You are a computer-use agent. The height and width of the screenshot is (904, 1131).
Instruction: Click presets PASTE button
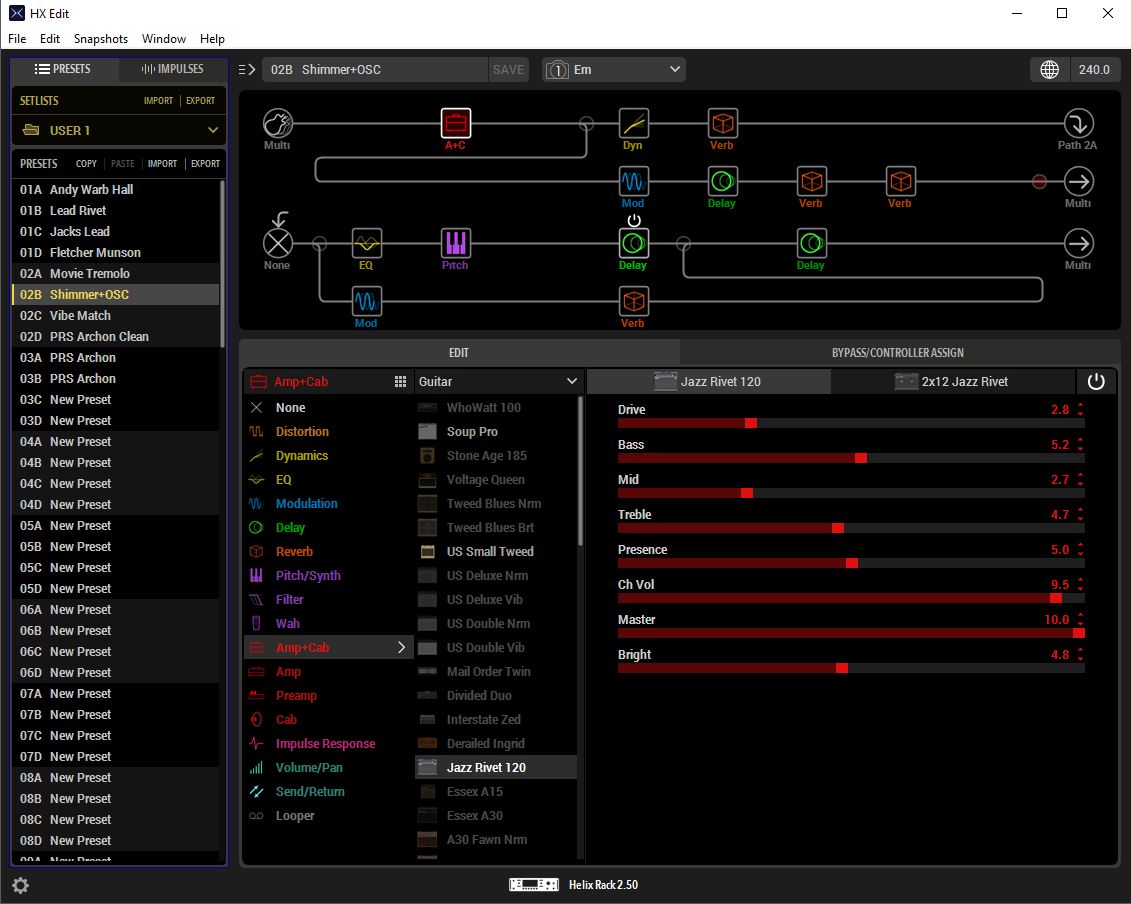[x=123, y=164]
